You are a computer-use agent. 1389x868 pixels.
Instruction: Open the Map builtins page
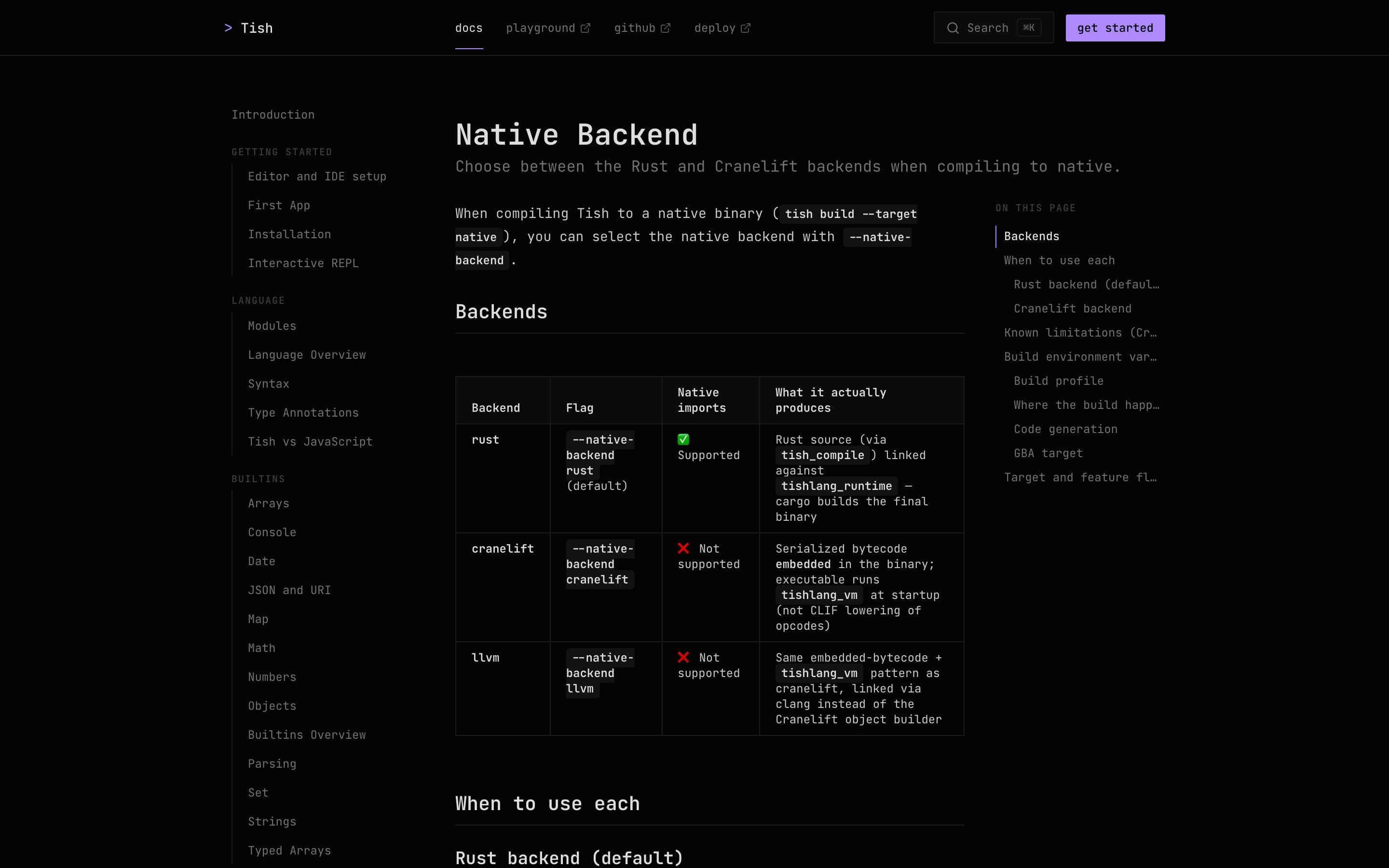[x=259, y=620]
